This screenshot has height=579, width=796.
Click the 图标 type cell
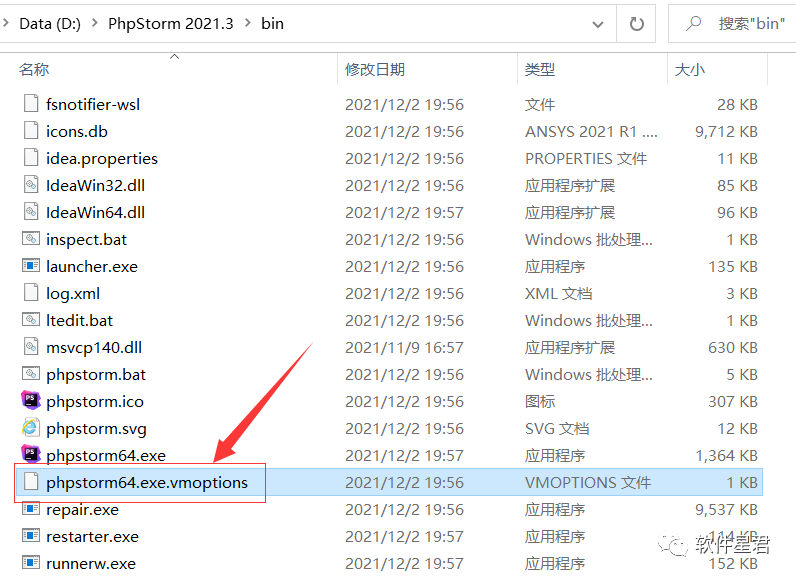pos(540,402)
